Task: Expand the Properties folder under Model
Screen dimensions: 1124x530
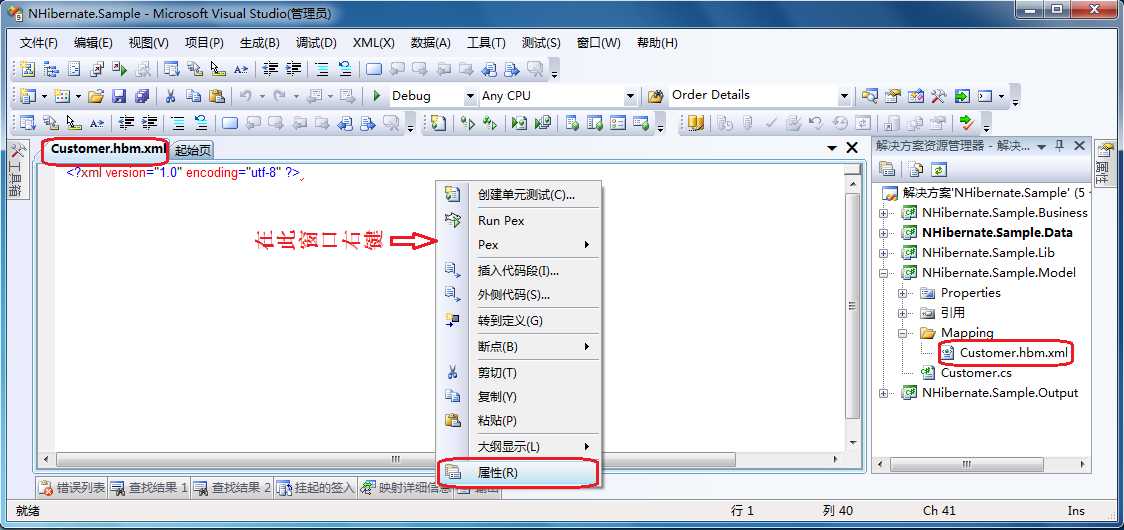Action: [902, 293]
